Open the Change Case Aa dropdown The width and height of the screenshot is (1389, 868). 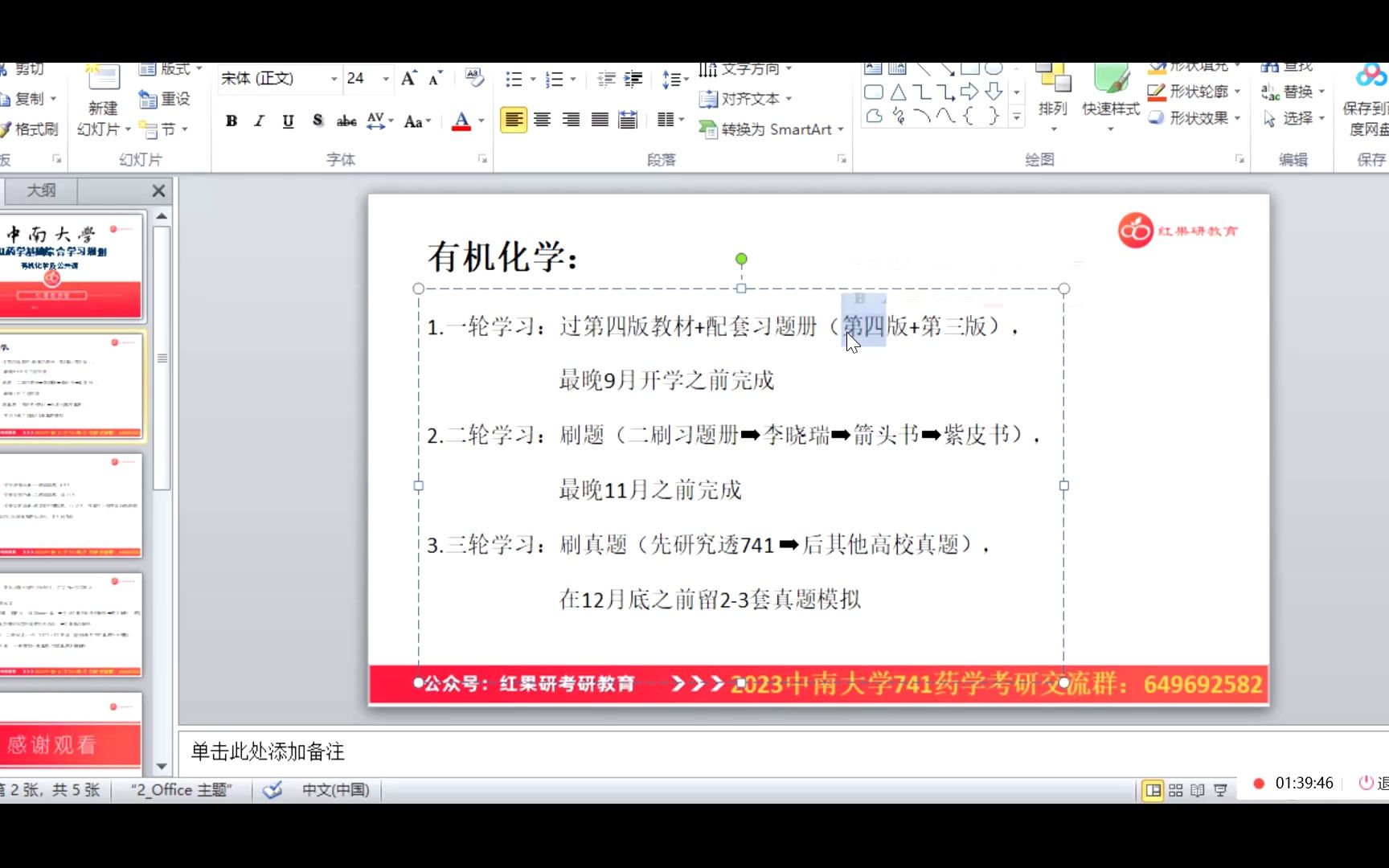(x=417, y=121)
